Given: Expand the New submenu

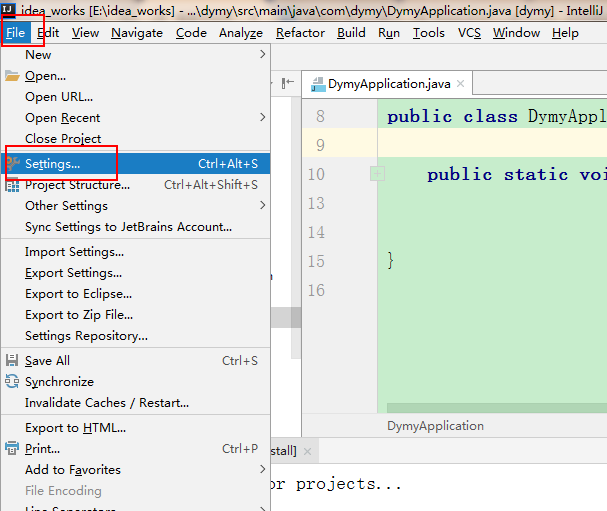Looking at the screenshot, I should point(135,55).
